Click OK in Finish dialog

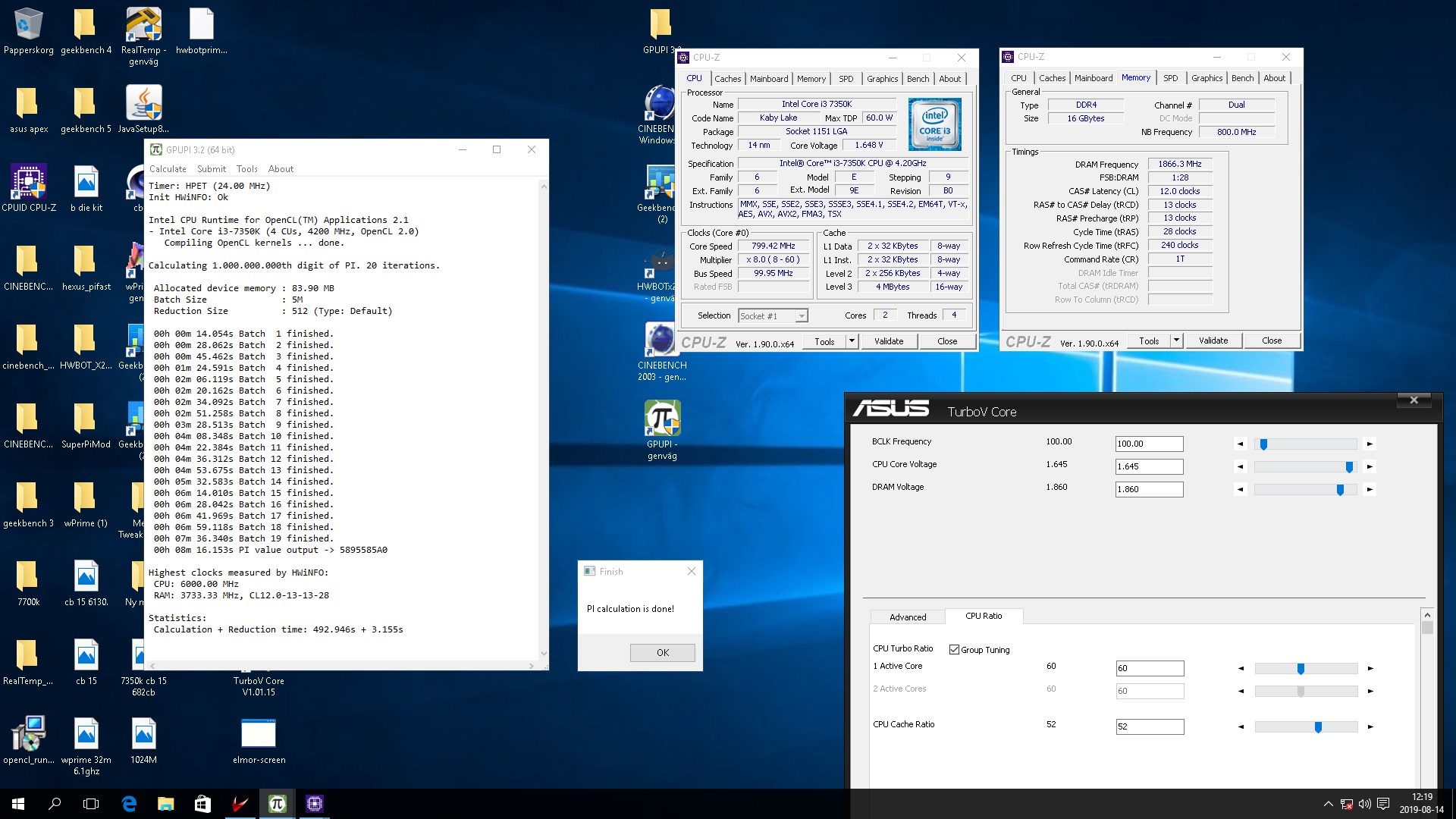(662, 653)
